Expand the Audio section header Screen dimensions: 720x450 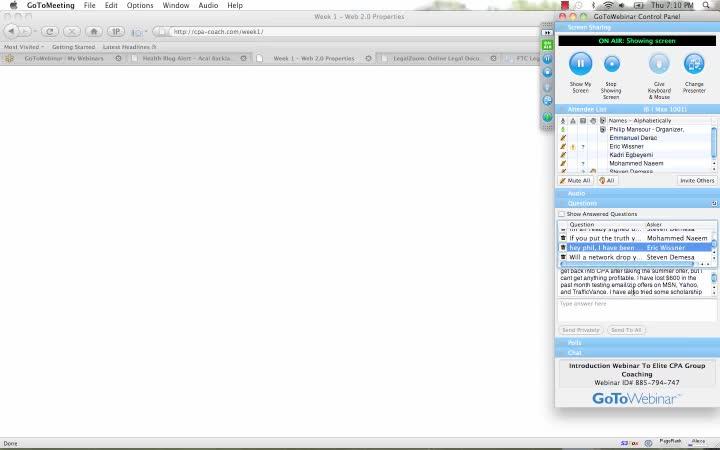click(x=637, y=193)
